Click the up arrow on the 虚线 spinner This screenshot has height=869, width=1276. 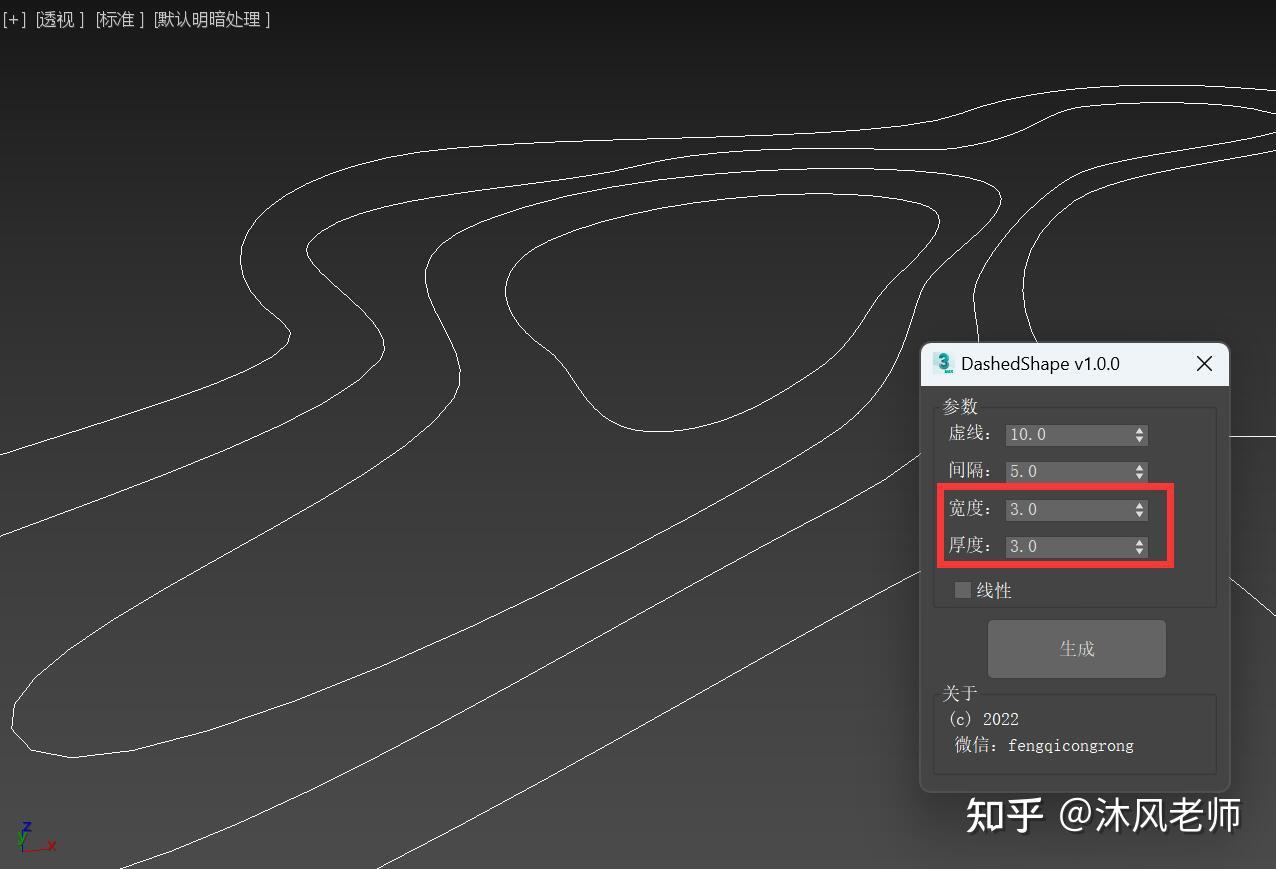click(x=1138, y=429)
